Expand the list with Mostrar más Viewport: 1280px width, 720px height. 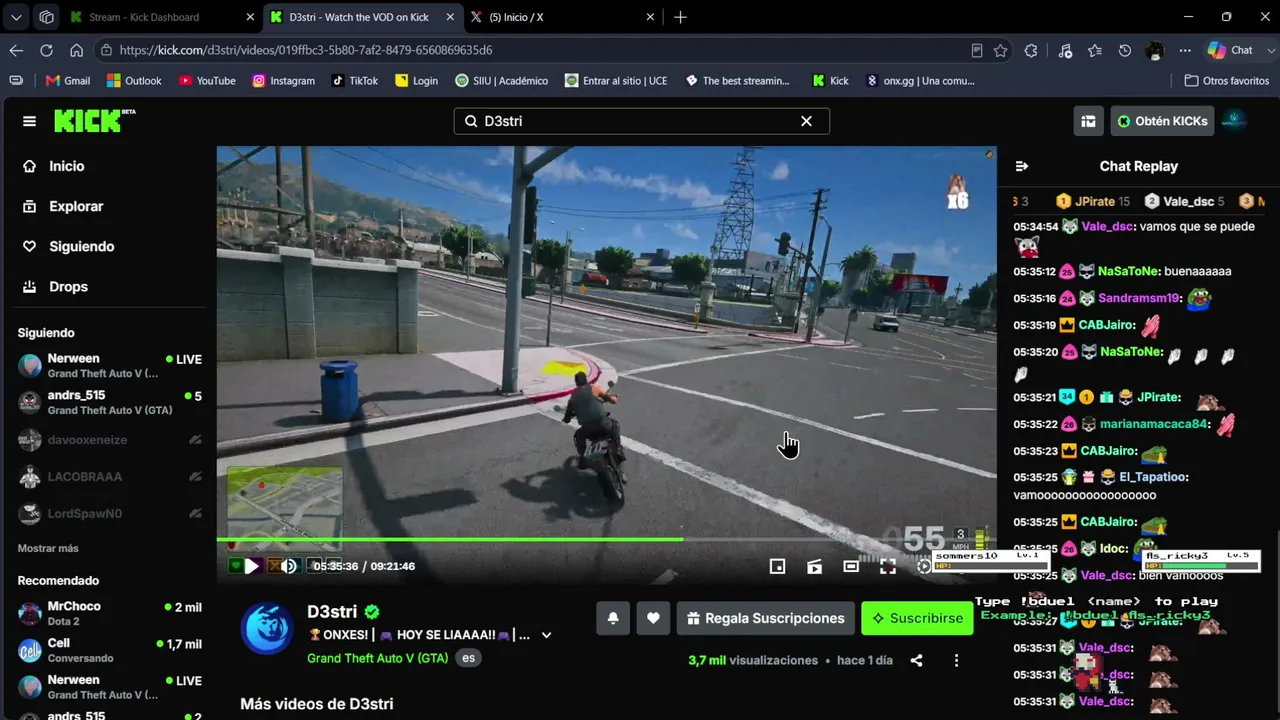point(48,548)
